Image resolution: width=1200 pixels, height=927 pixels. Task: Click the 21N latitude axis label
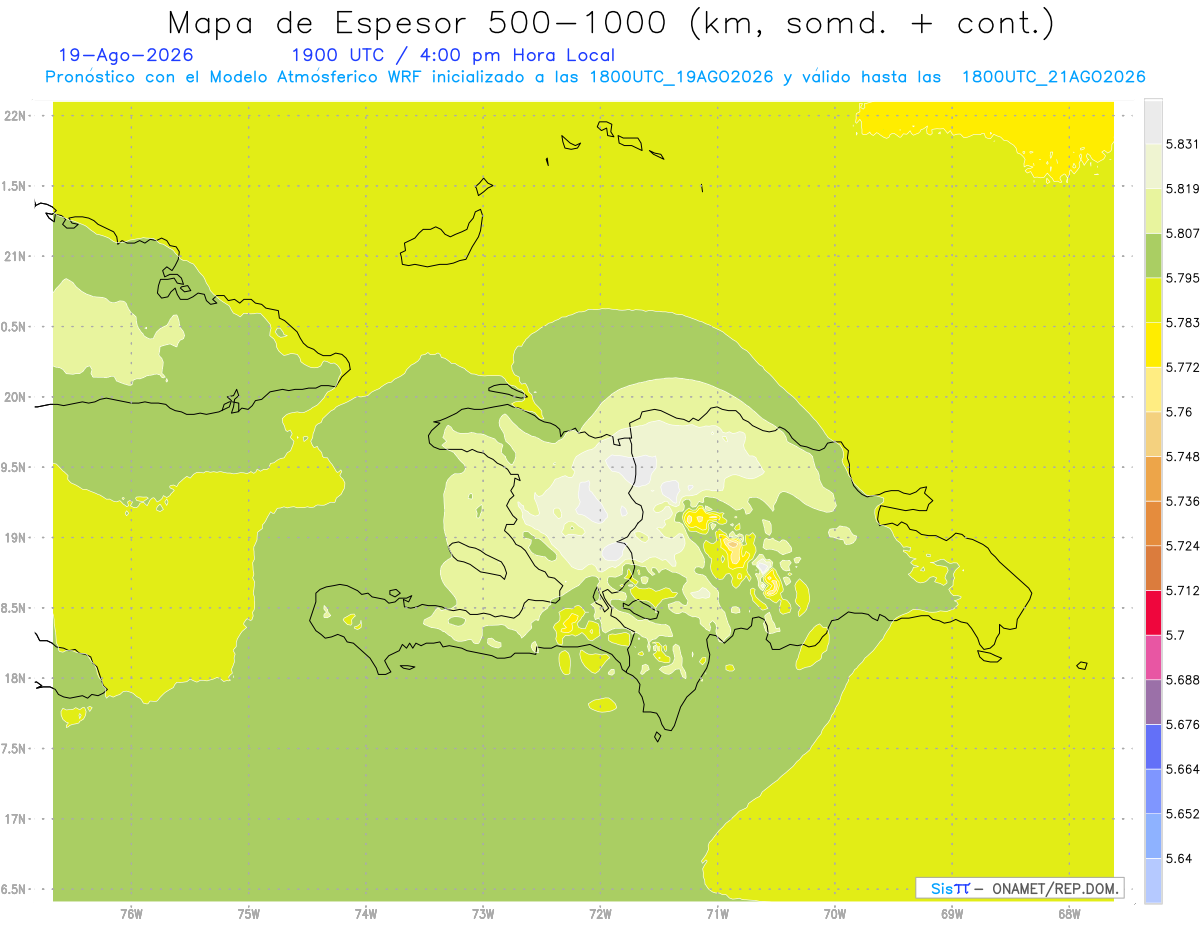click(x=14, y=256)
